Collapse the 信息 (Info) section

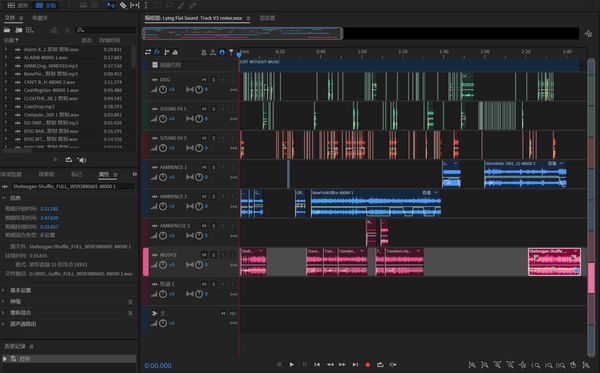(x=3, y=198)
